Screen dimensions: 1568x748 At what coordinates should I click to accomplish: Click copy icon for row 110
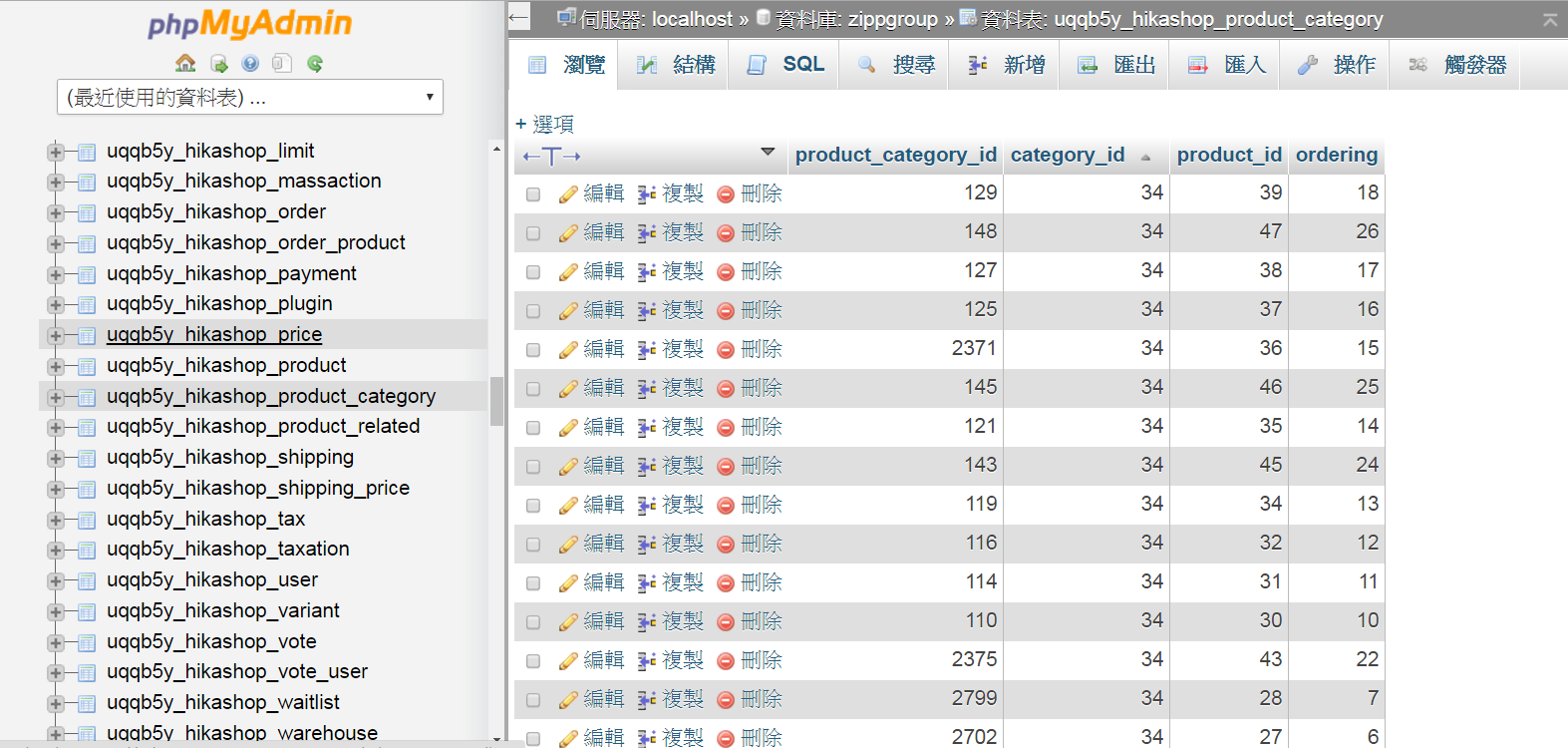(646, 622)
